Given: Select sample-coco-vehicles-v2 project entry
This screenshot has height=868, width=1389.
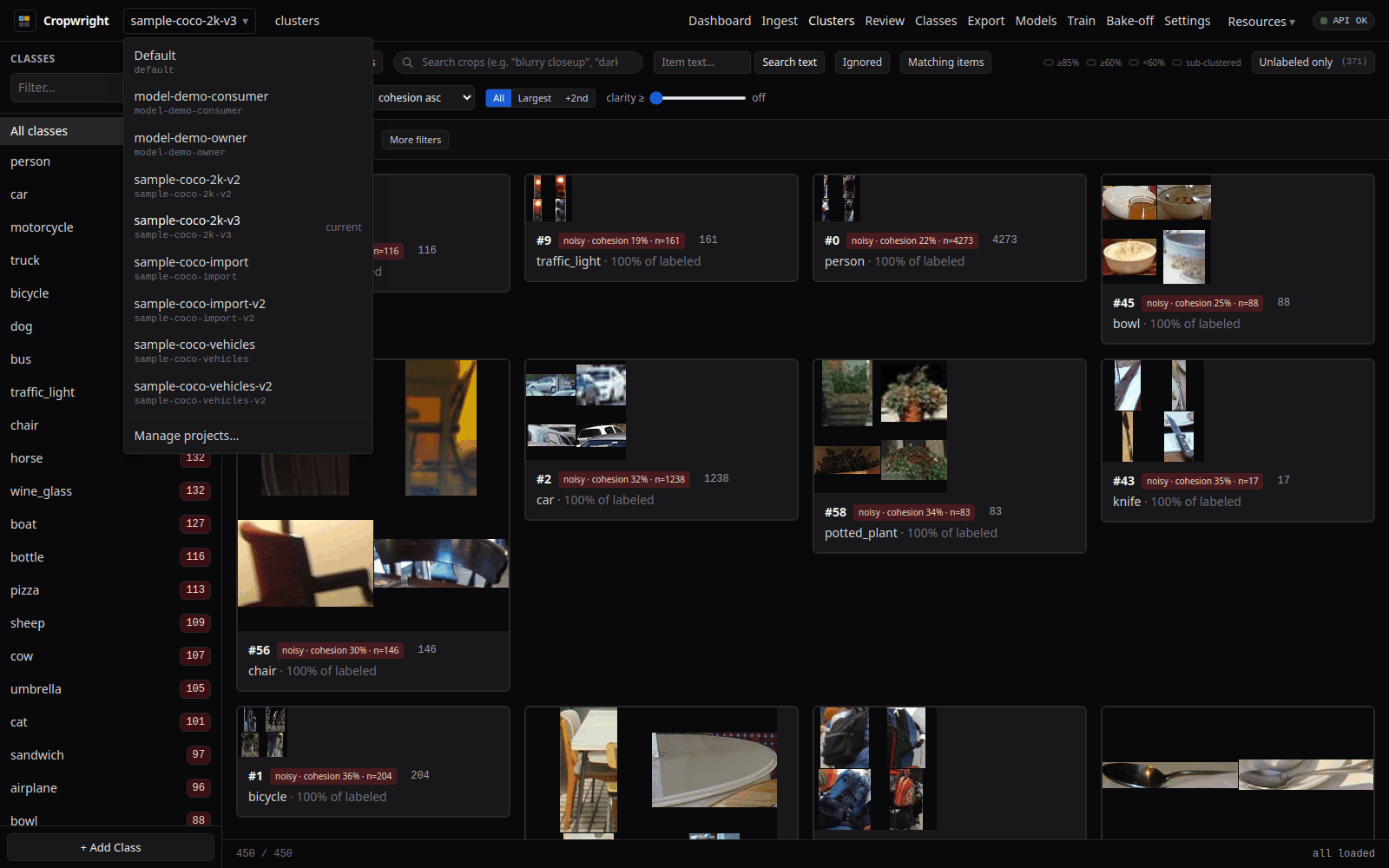Looking at the screenshot, I should [x=248, y=392].
